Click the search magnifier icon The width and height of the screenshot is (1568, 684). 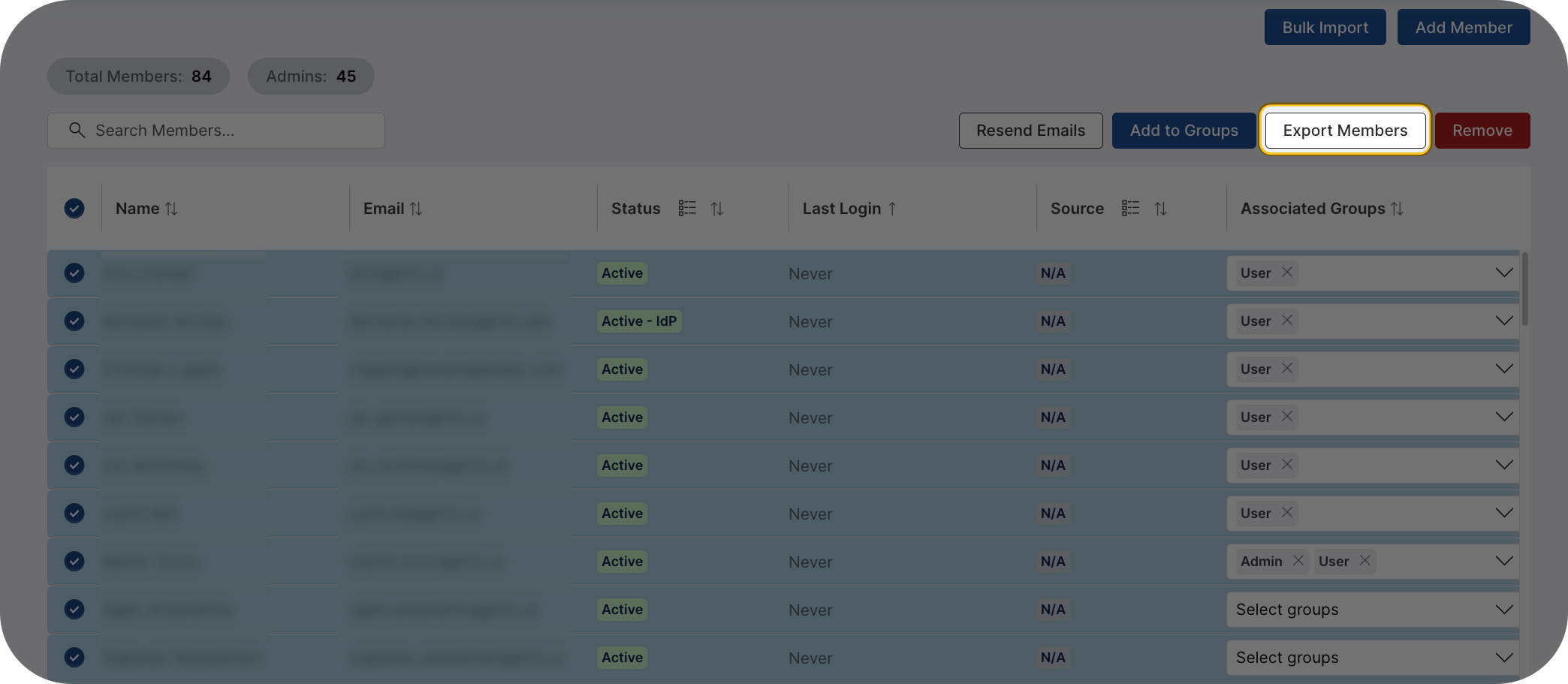(x=77, y=130)
